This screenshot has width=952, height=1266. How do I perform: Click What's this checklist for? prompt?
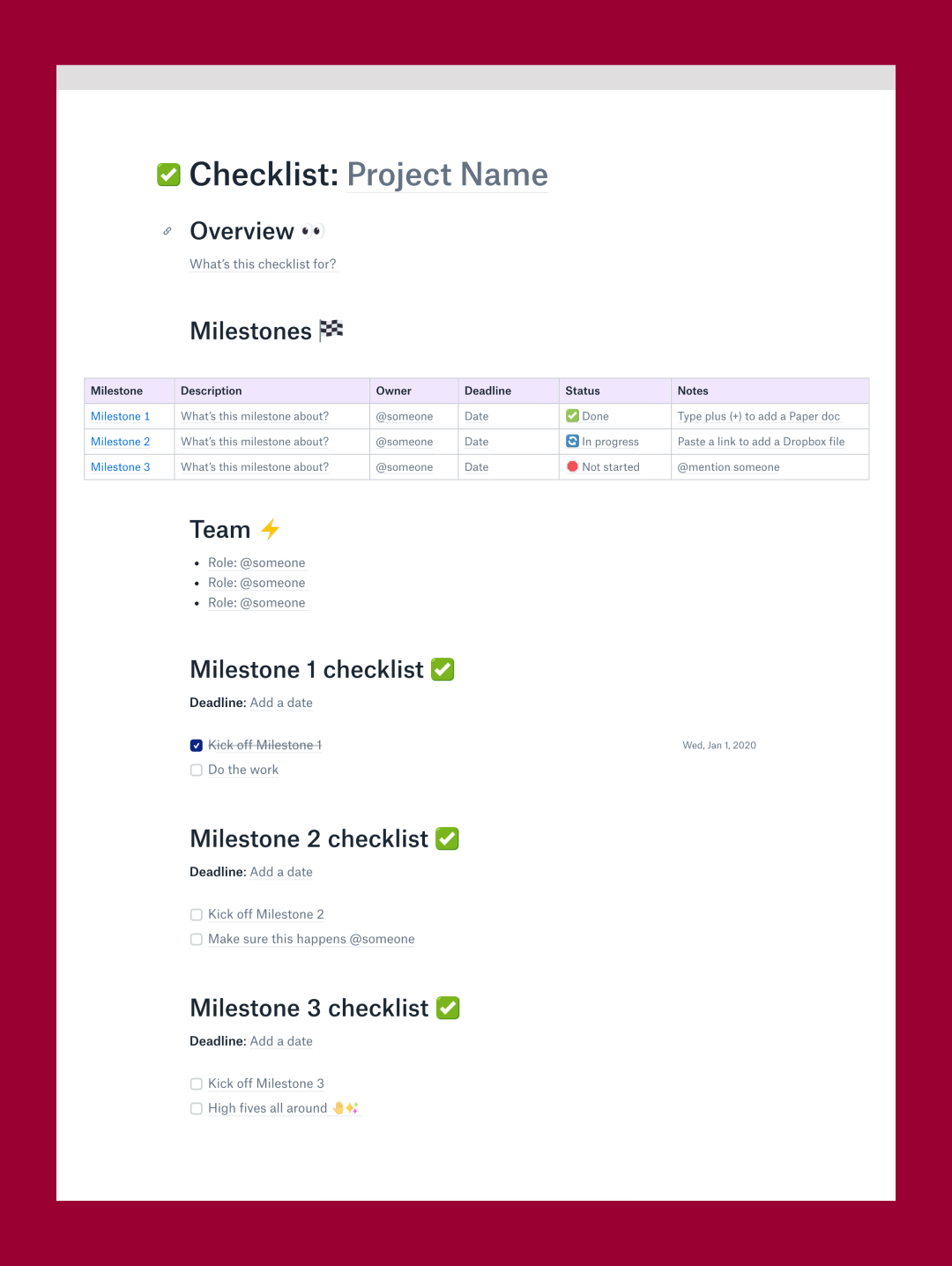tap(263, 264)
